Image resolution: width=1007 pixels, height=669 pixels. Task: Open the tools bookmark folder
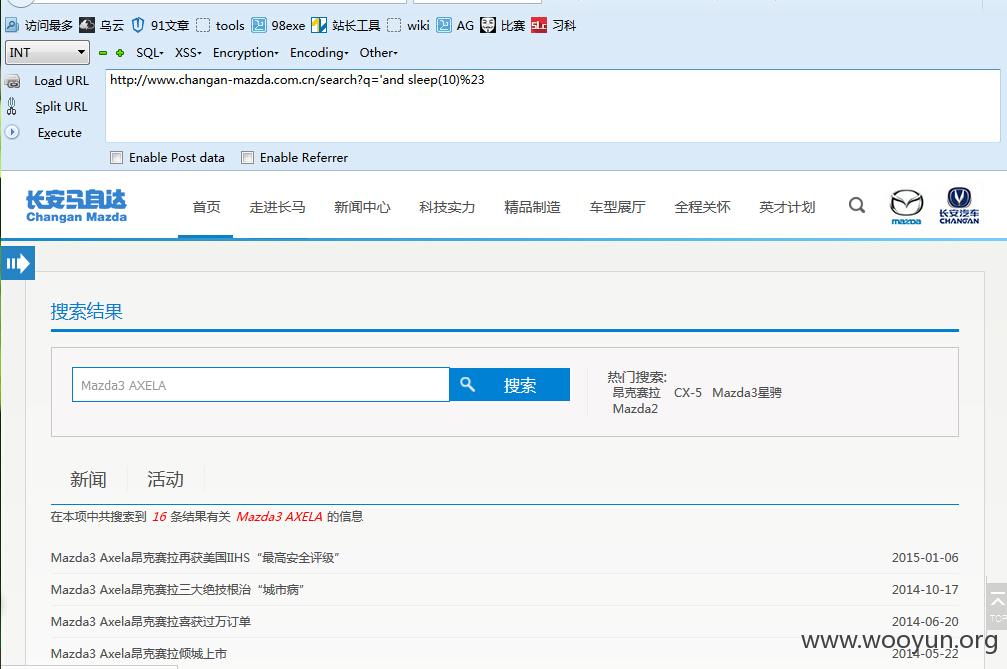(220, 25)
